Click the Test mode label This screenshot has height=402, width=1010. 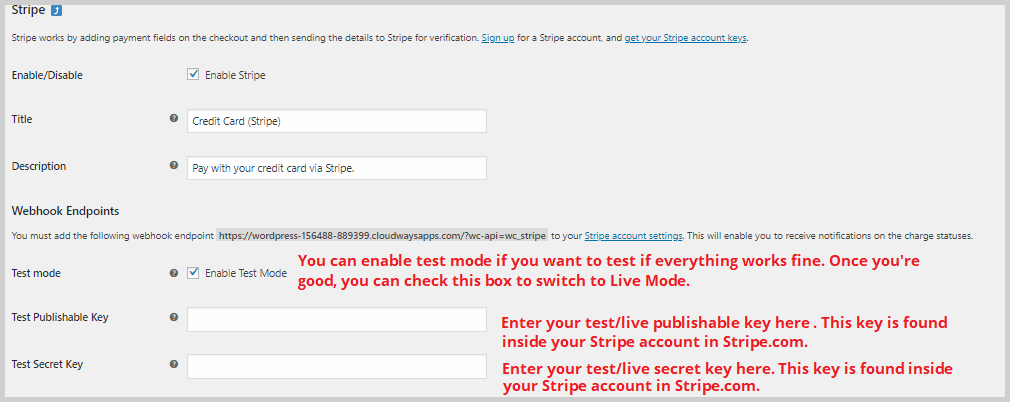click(36, 273)
